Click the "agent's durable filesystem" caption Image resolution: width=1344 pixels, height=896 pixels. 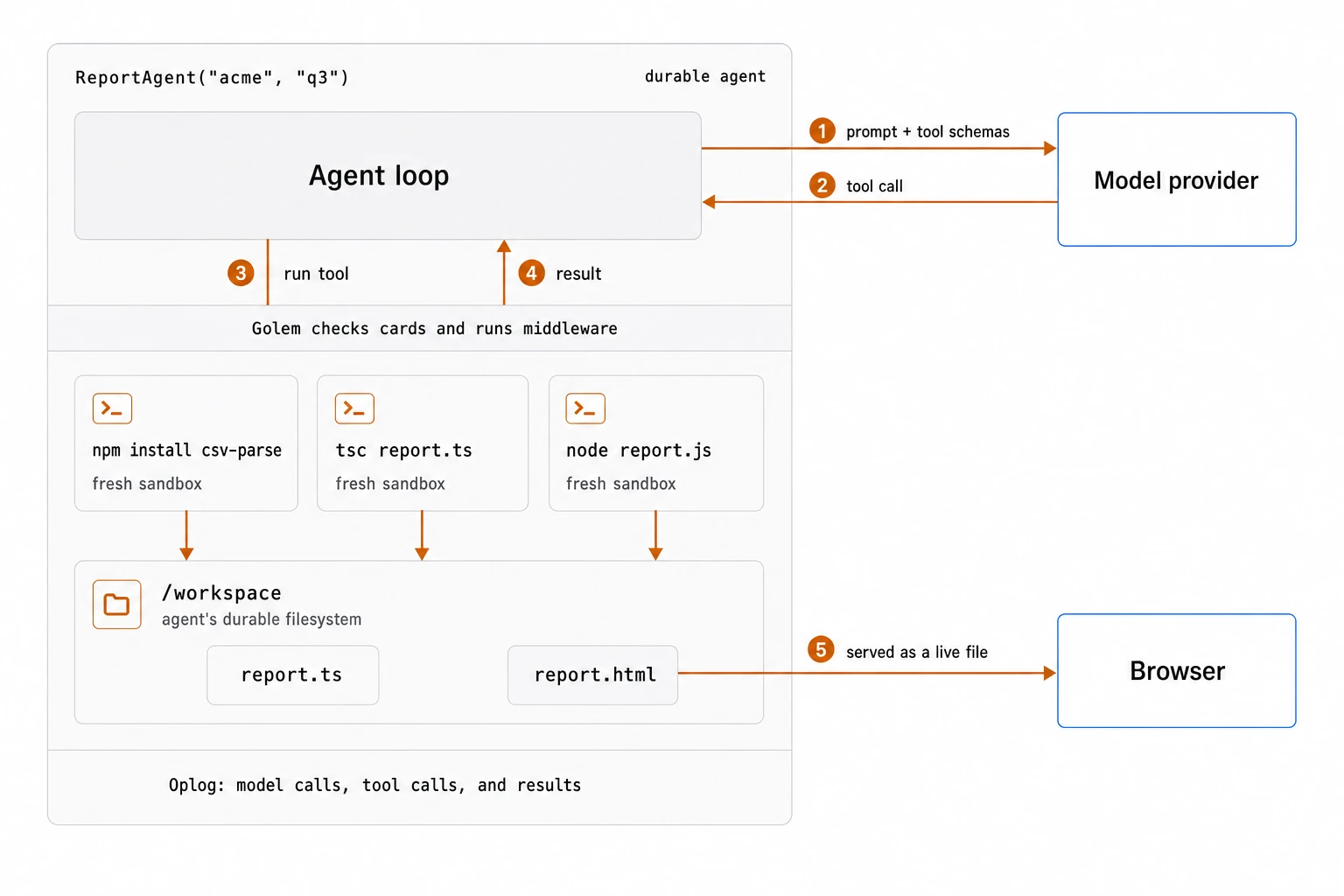click(262, 619)
